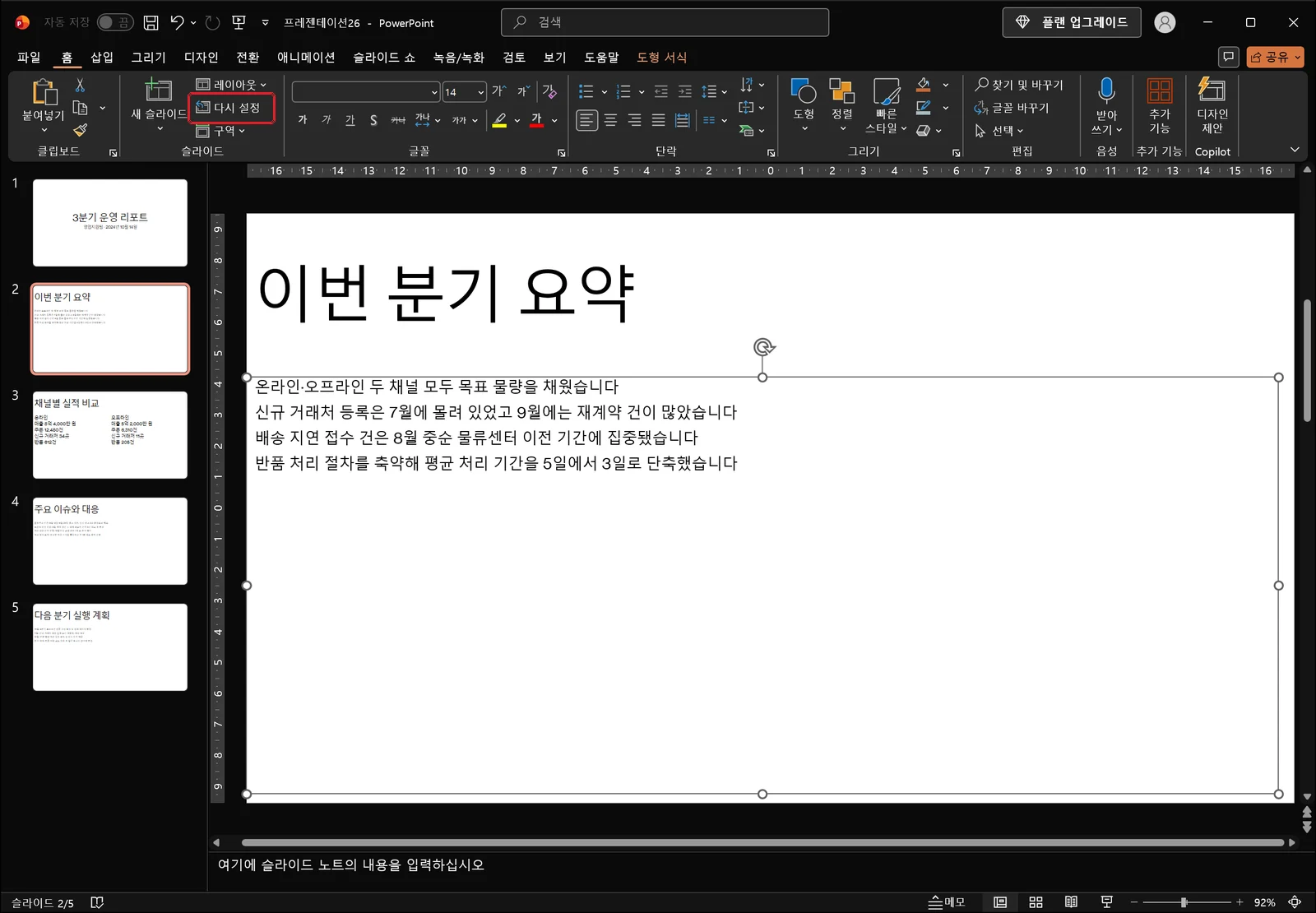1316x913 pixels.
Task: Open the Shape Format (도형 서식) tab
Action: (x=662, y=57)
